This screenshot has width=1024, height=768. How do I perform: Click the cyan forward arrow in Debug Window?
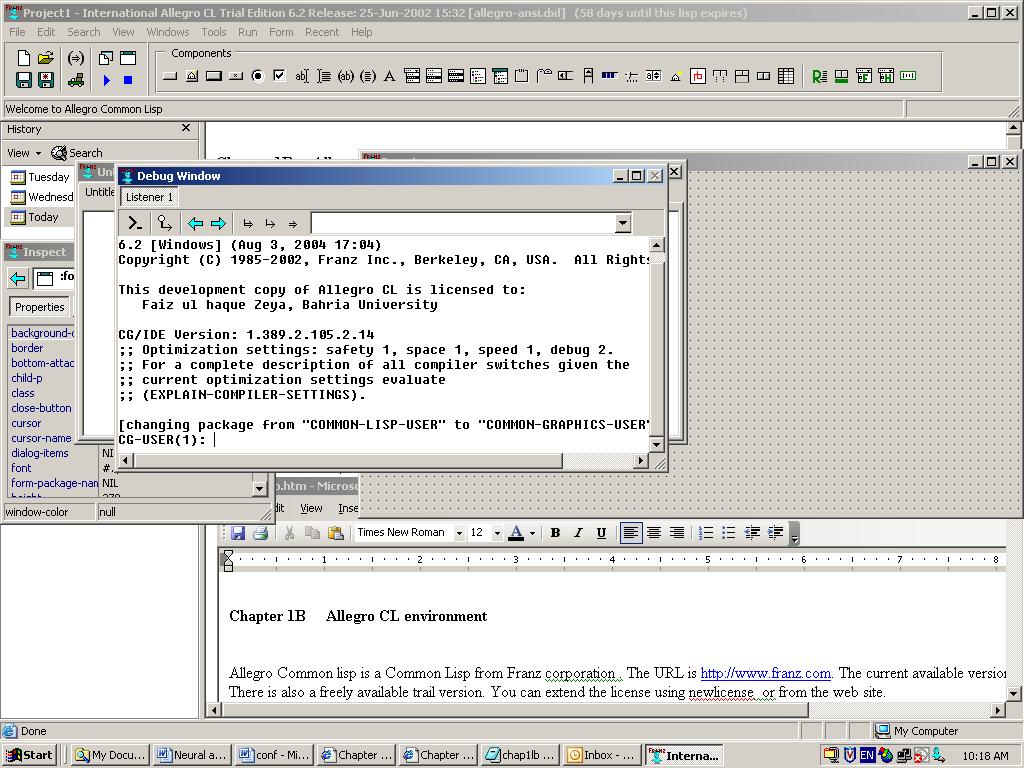click(x=218, y=223)
